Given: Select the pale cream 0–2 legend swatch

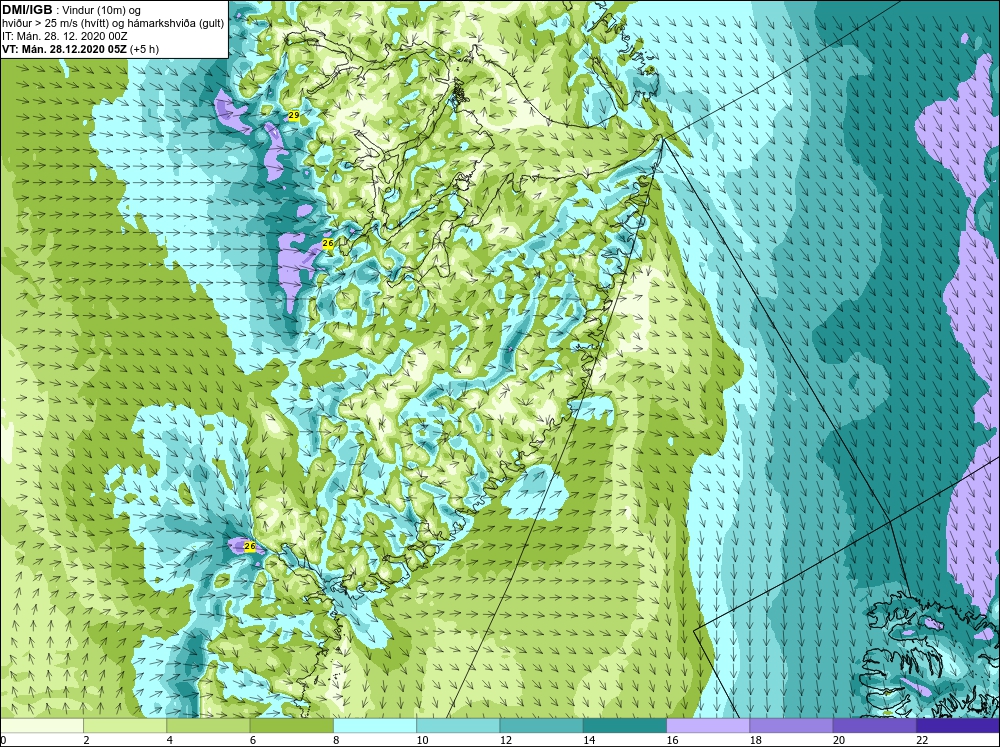Looking at the screenshot, I should coord(41,725).
